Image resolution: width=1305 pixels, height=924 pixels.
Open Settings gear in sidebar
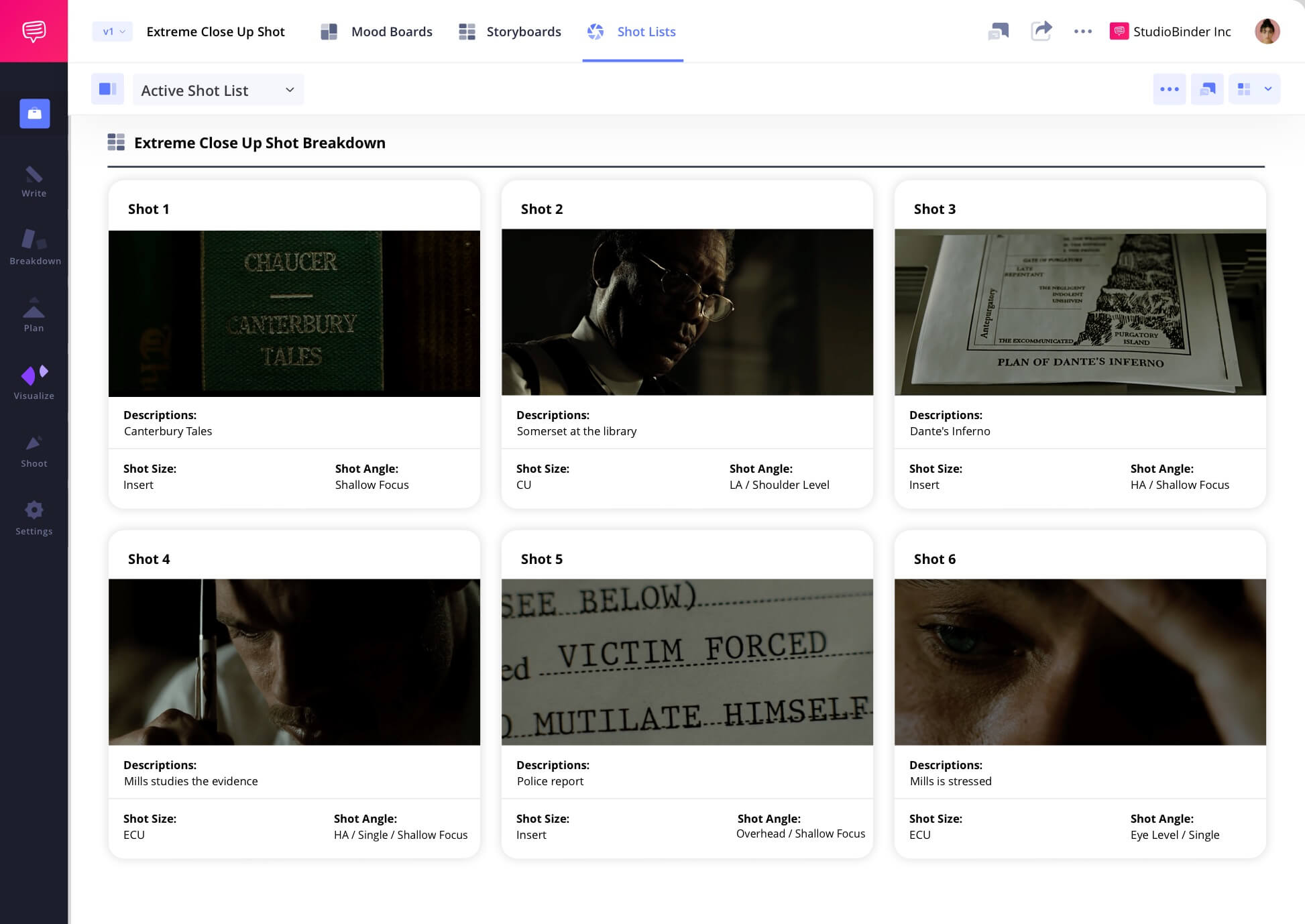coord(34,518)
